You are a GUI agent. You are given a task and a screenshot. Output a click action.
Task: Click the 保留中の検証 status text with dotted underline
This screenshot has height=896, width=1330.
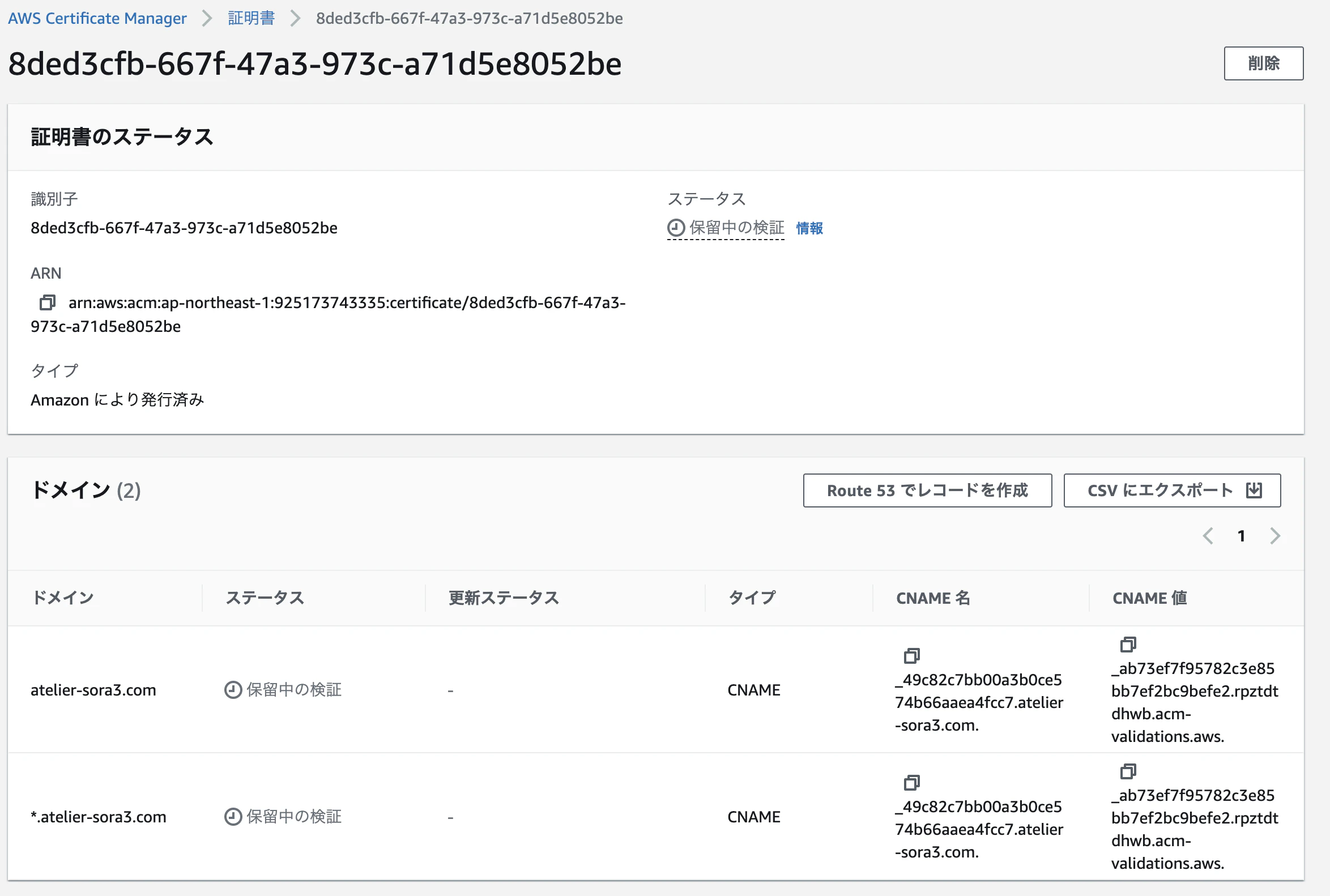coord(737,228)
